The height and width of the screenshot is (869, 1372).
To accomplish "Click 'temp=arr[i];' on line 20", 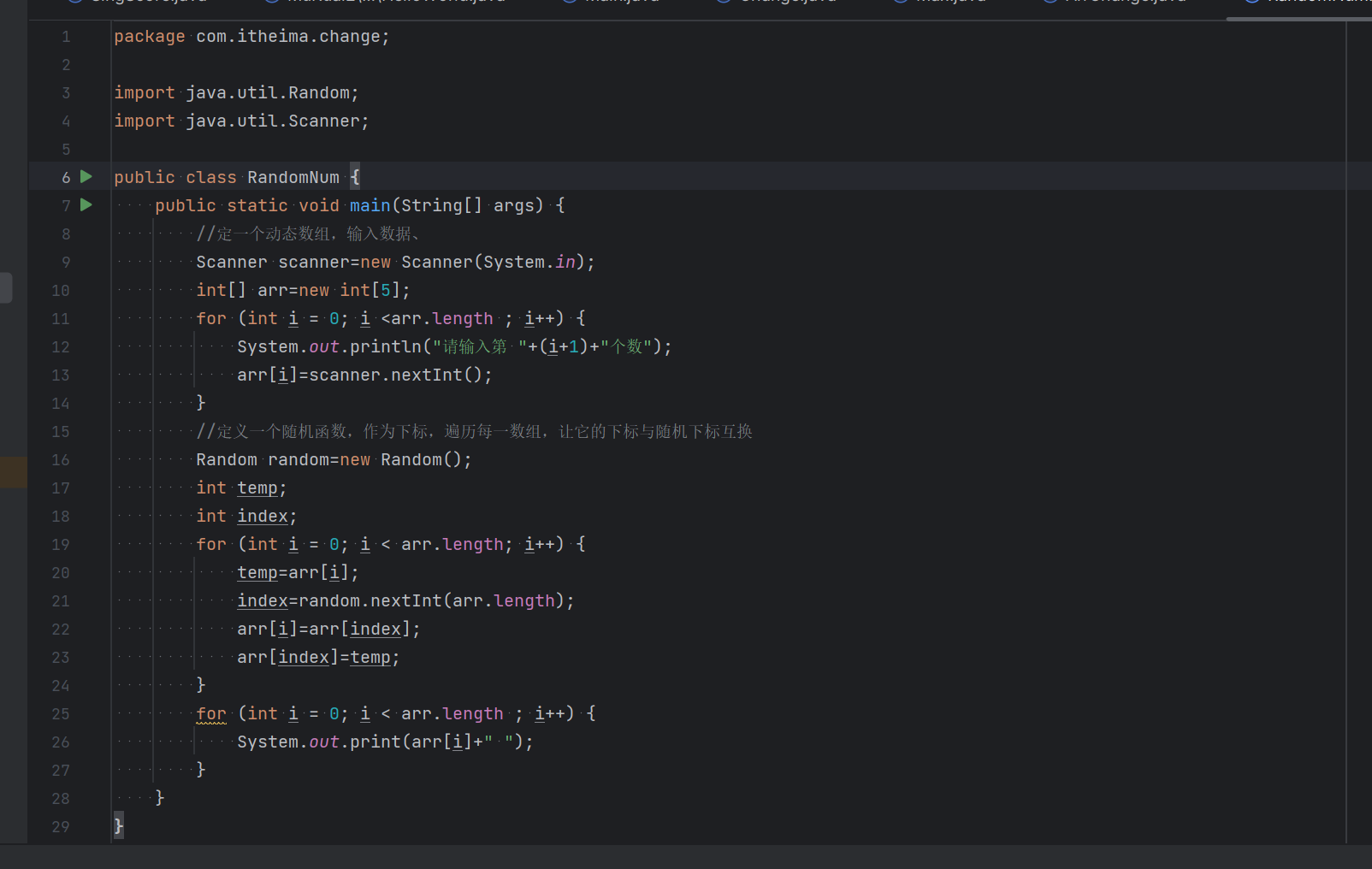I will pos(298,573).
